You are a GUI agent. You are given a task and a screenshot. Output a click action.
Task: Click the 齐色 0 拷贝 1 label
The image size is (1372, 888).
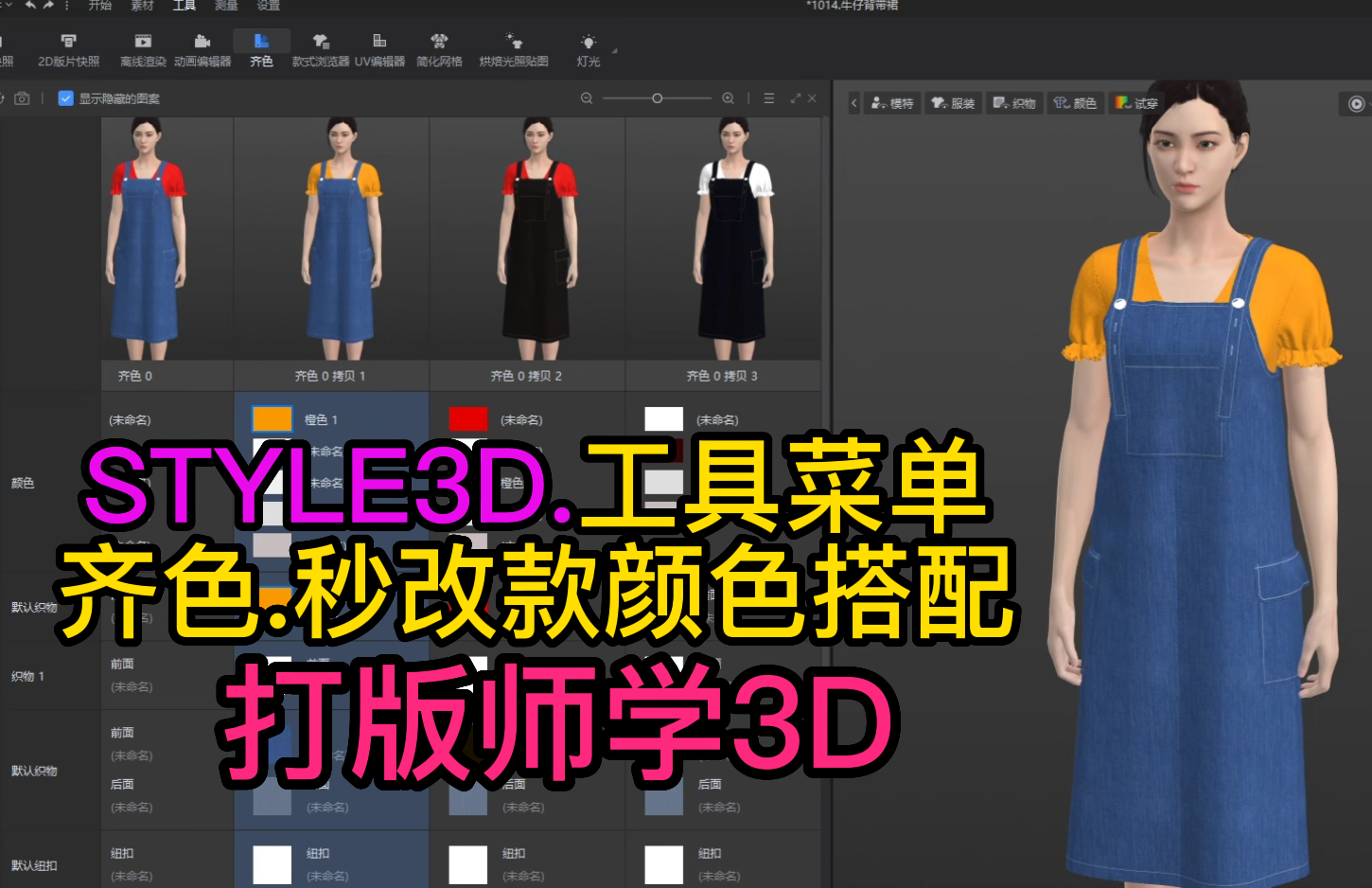click(329, 376)
